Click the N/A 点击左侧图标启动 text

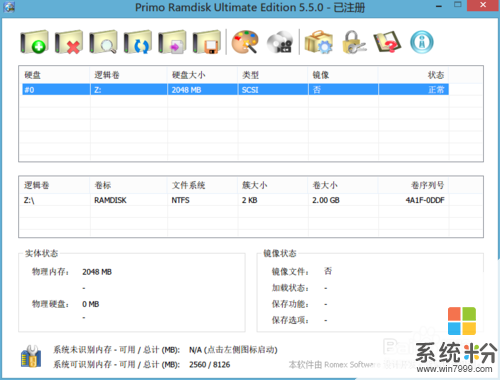(233, 350)
